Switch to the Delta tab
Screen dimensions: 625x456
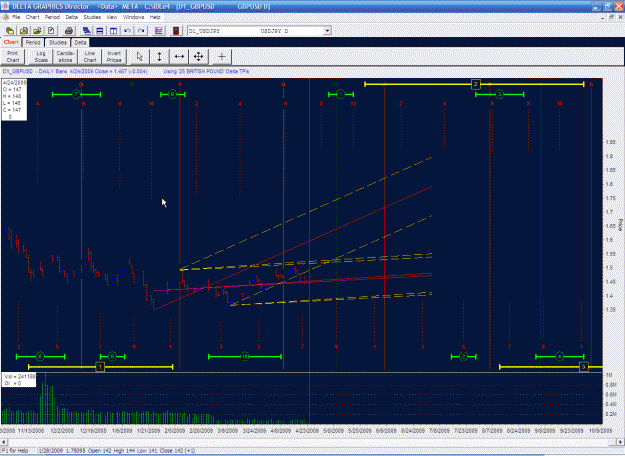[x=80, y=43]
